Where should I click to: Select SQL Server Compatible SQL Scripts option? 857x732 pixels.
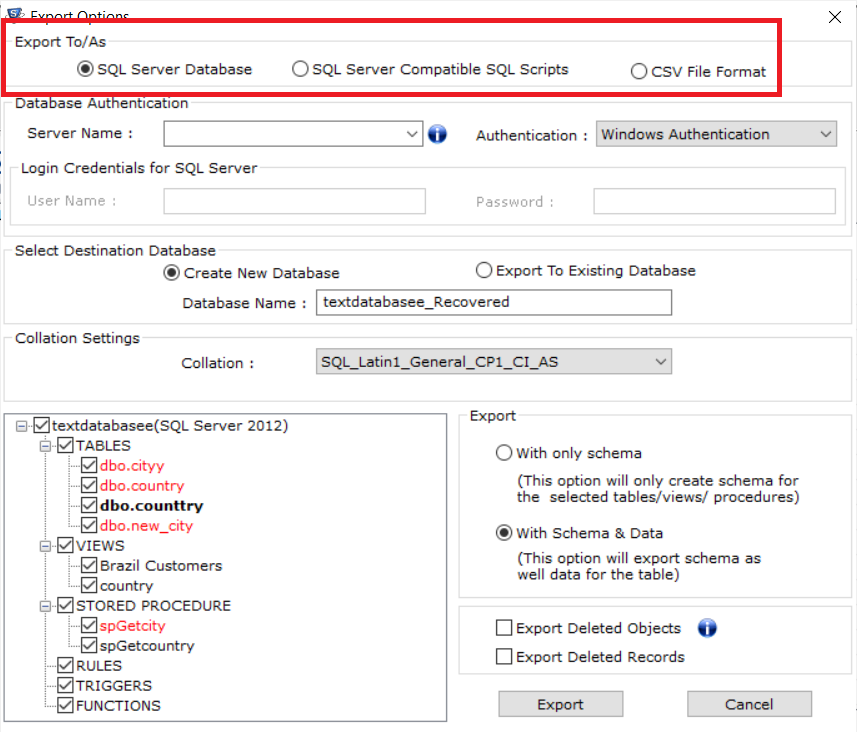point(300,70)
